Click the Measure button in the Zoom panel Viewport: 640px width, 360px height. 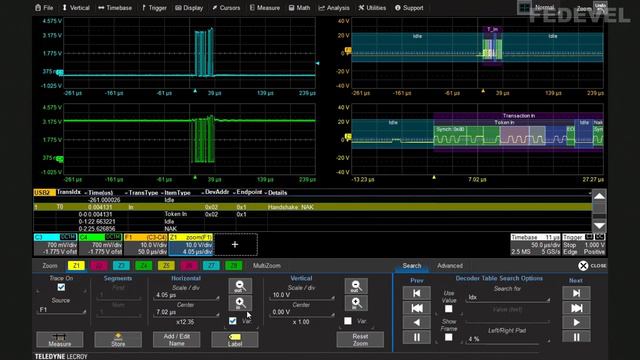(60, 340)
